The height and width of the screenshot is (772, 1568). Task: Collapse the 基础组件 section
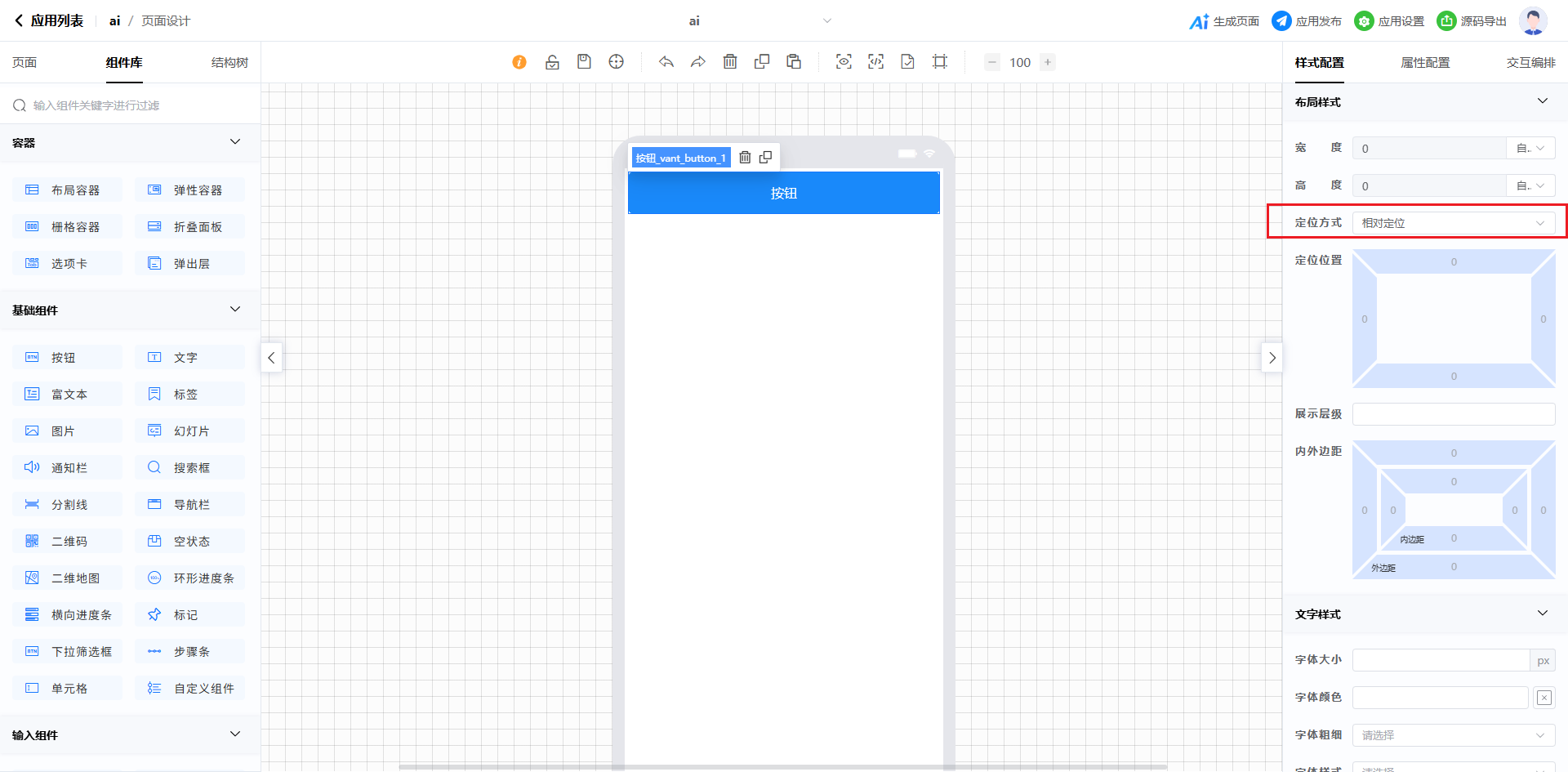click(235, 310)
